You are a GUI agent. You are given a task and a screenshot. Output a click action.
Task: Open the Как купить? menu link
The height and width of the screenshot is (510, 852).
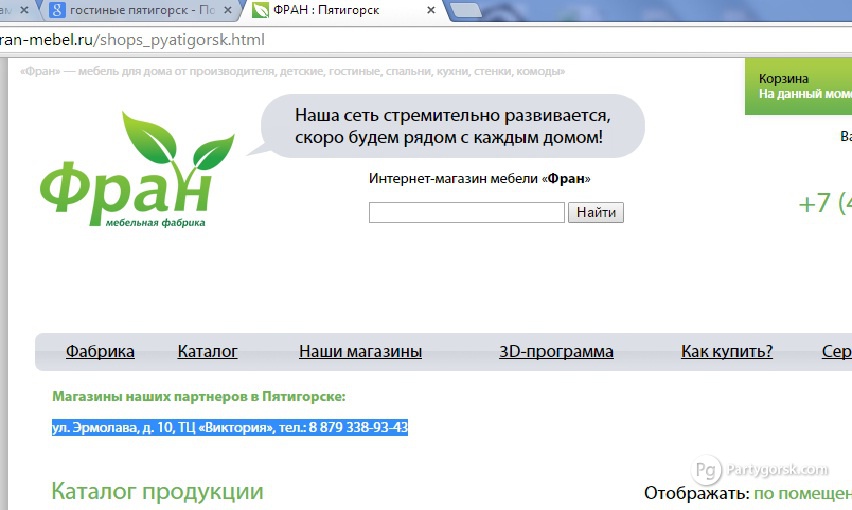[x=727, y=351]
